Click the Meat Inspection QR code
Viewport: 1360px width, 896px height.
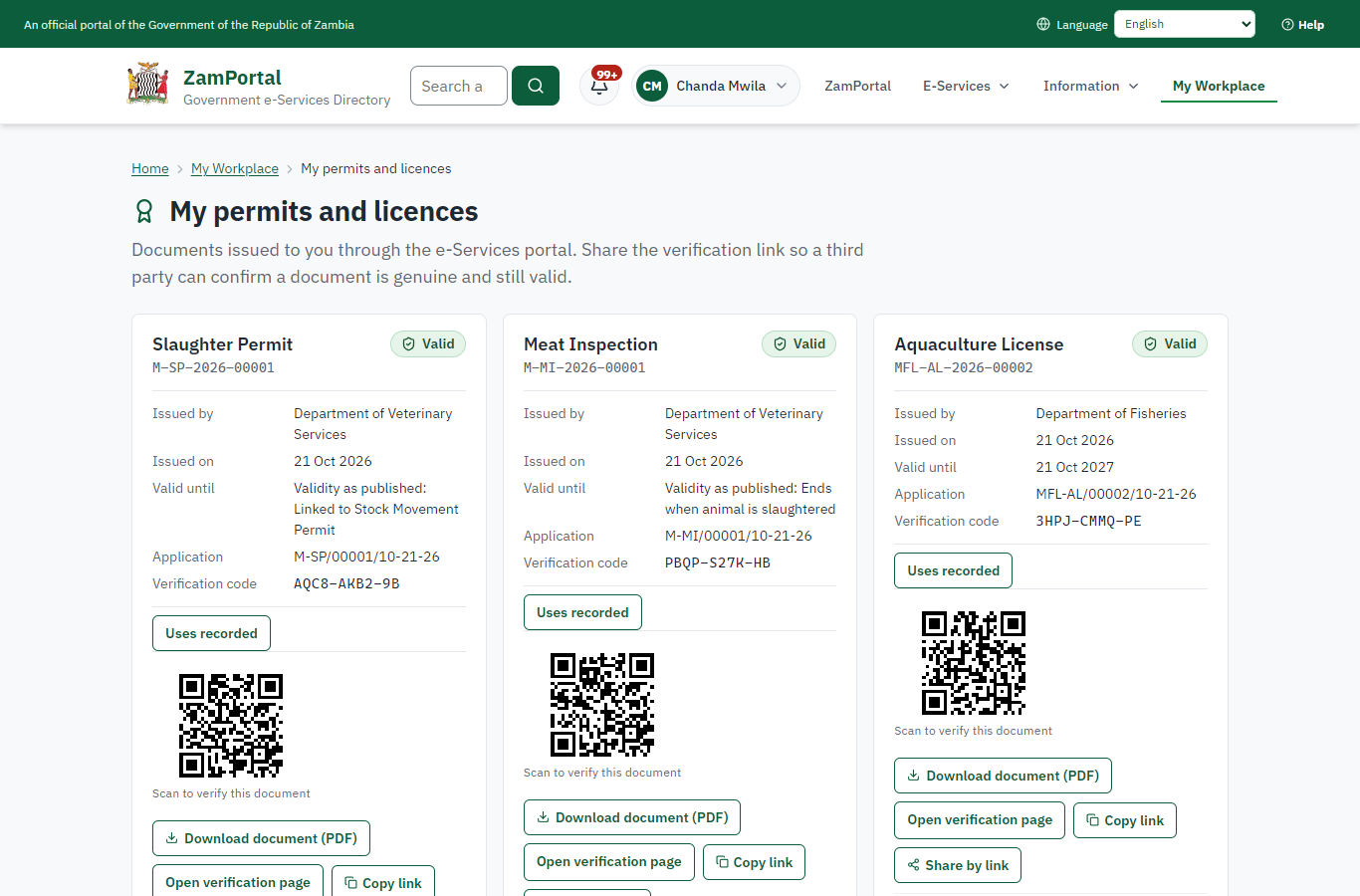602,705
